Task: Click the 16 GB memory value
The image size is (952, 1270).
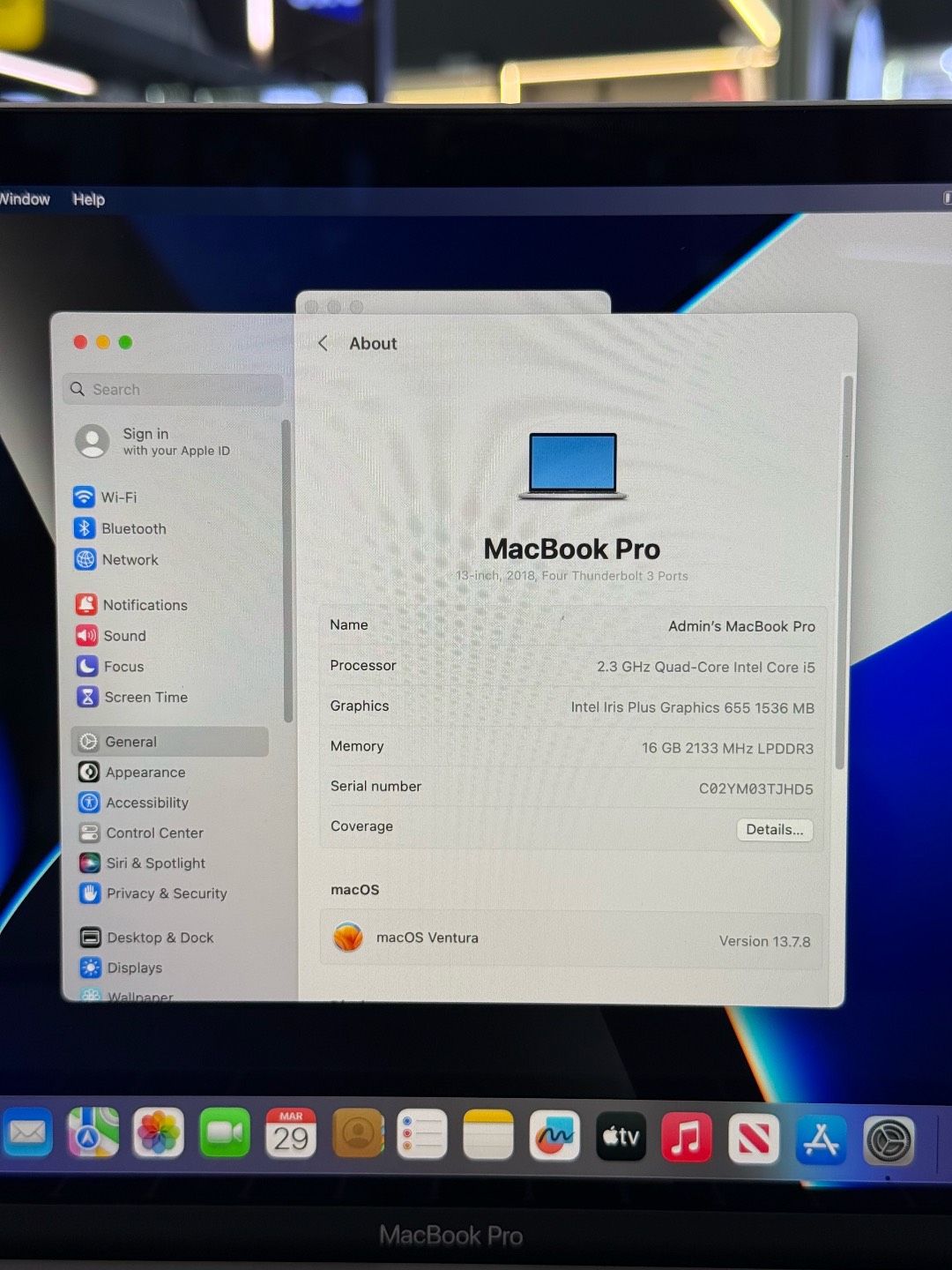Action: click(x=727, y=749)
